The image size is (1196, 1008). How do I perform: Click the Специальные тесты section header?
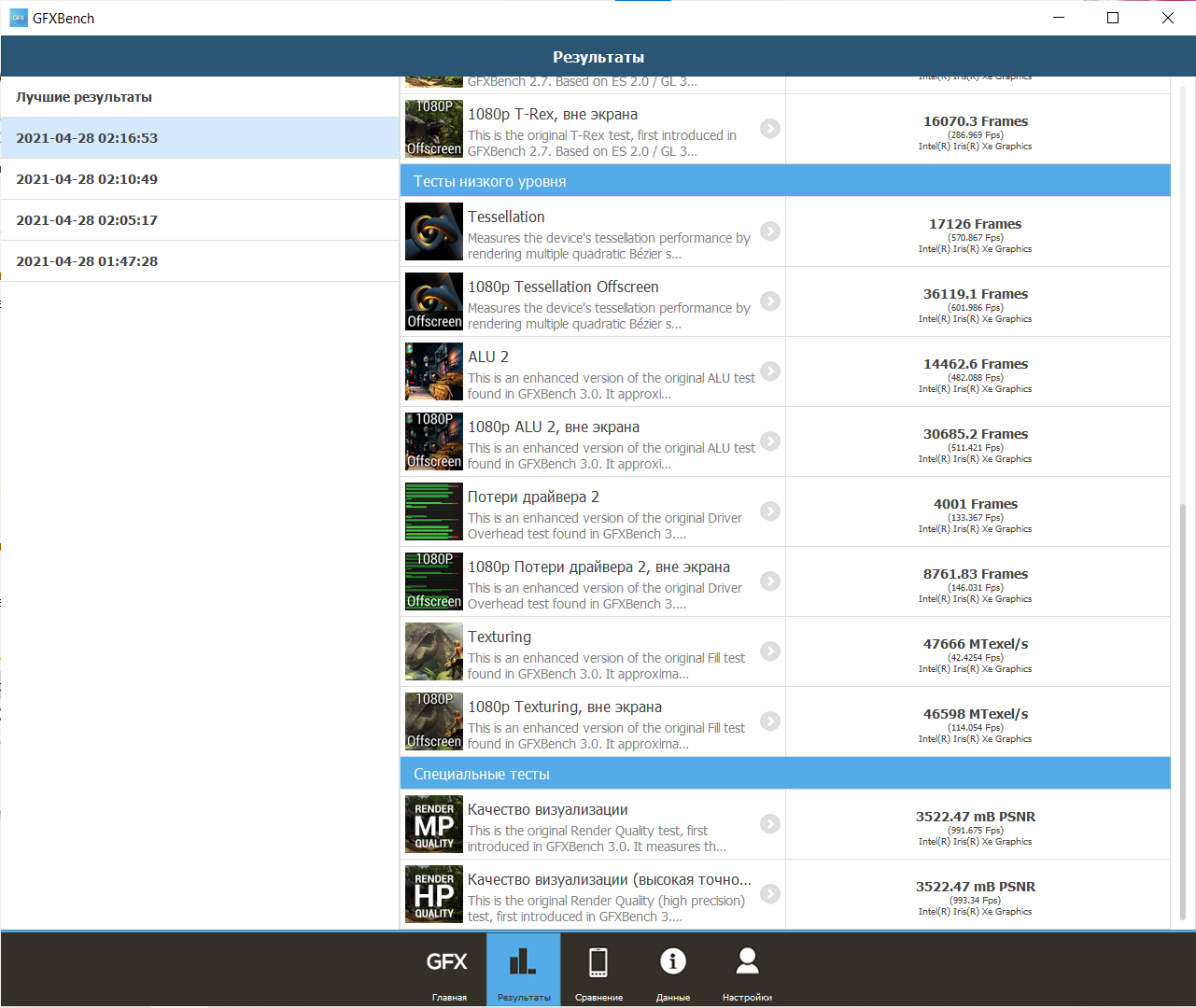[785, 774]
